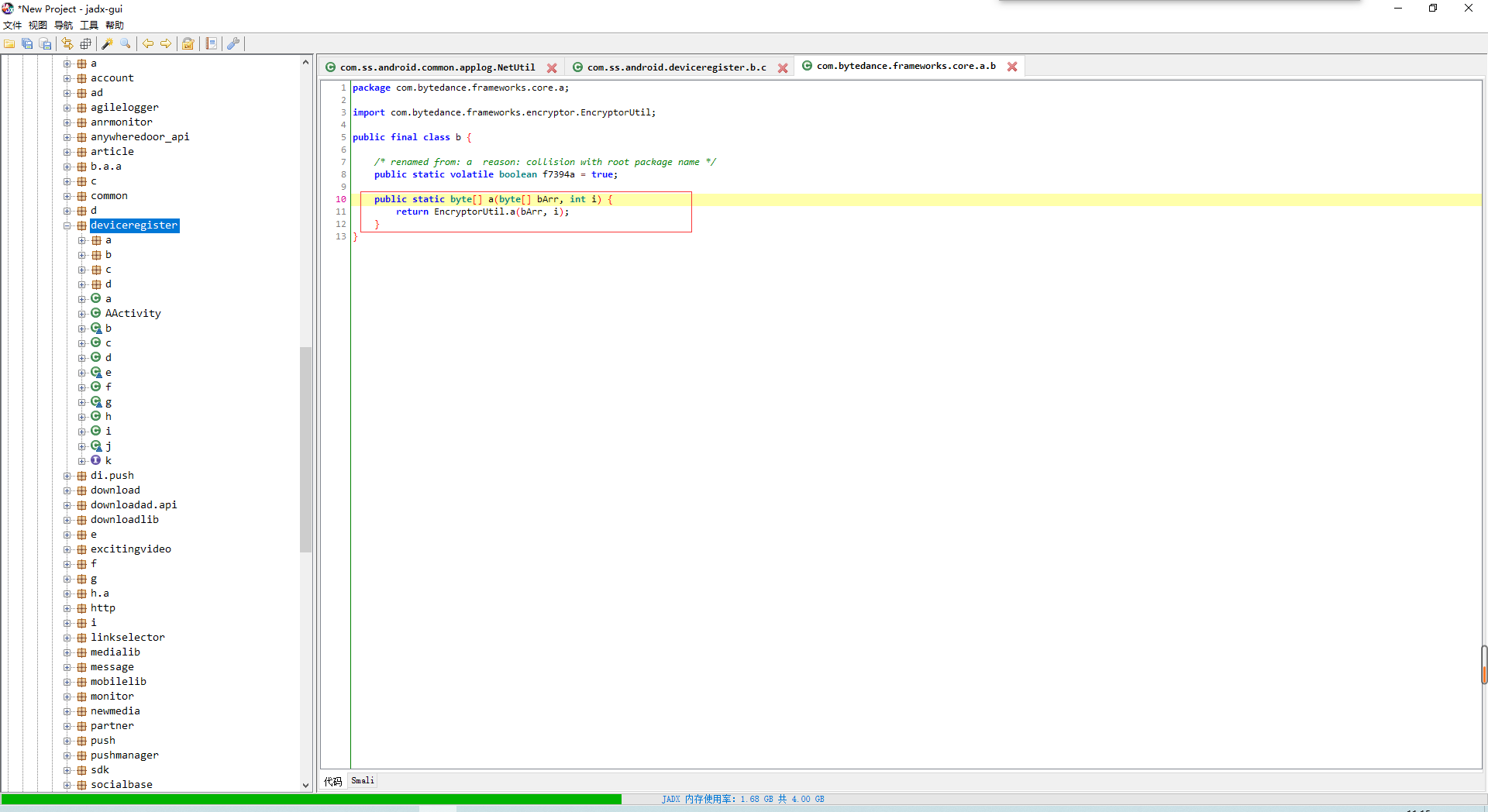The width and height of the screenshot is (1488, 812).
Task: Expand the agilelogger package
Action: [67, 108]
